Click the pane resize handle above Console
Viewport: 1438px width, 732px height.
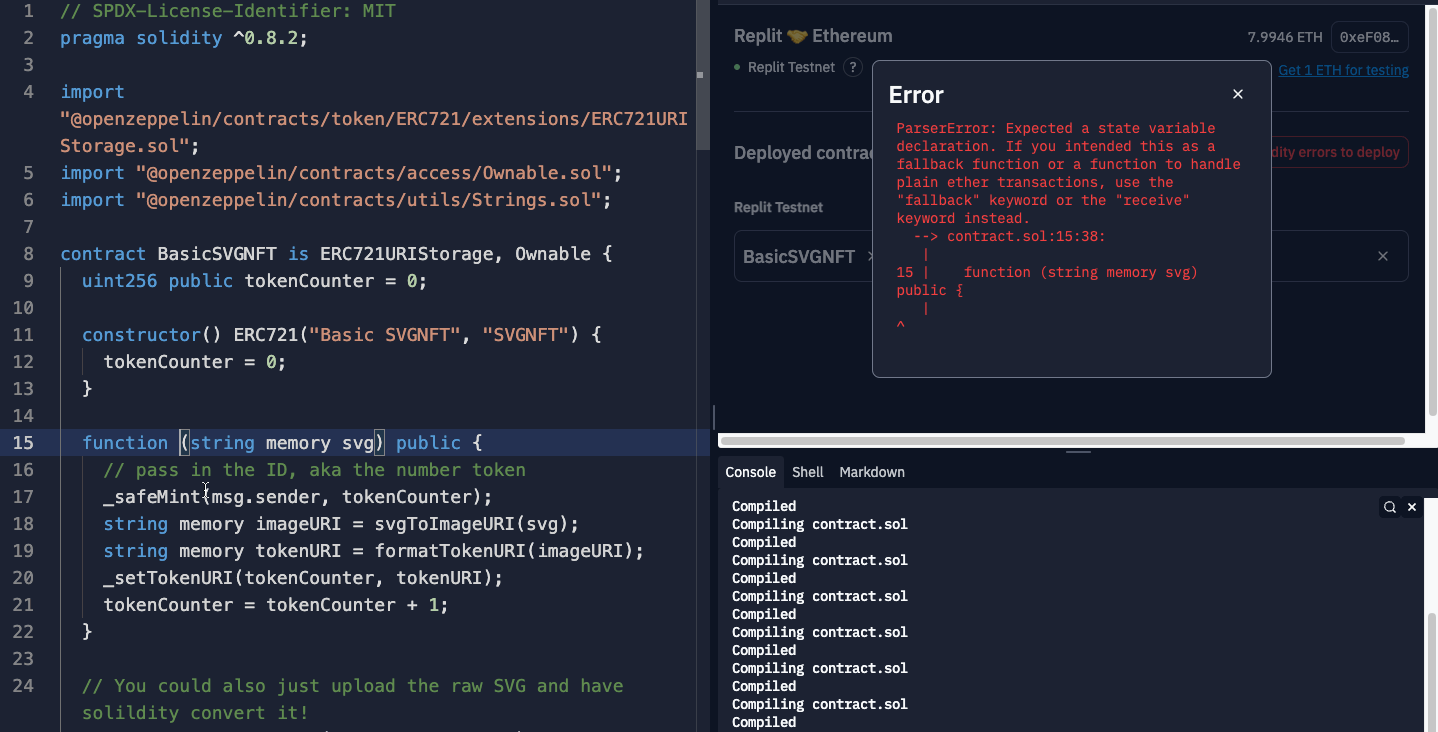(1077, 452)
